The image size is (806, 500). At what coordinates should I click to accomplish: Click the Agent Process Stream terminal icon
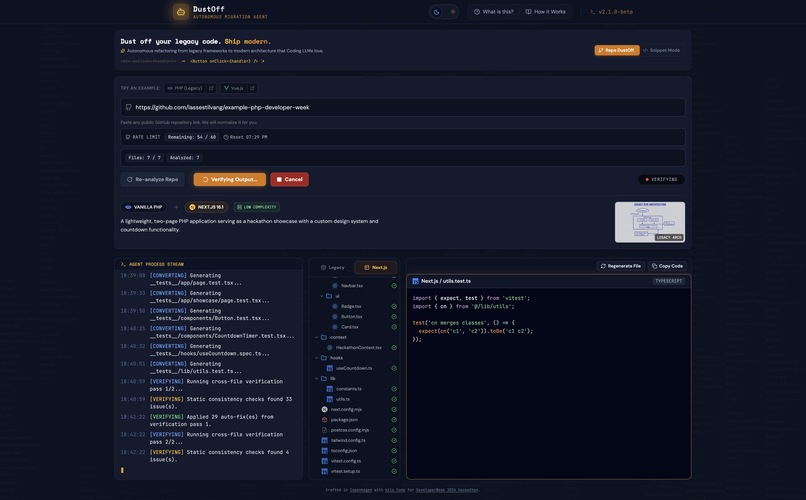click(x=123, y=264)
